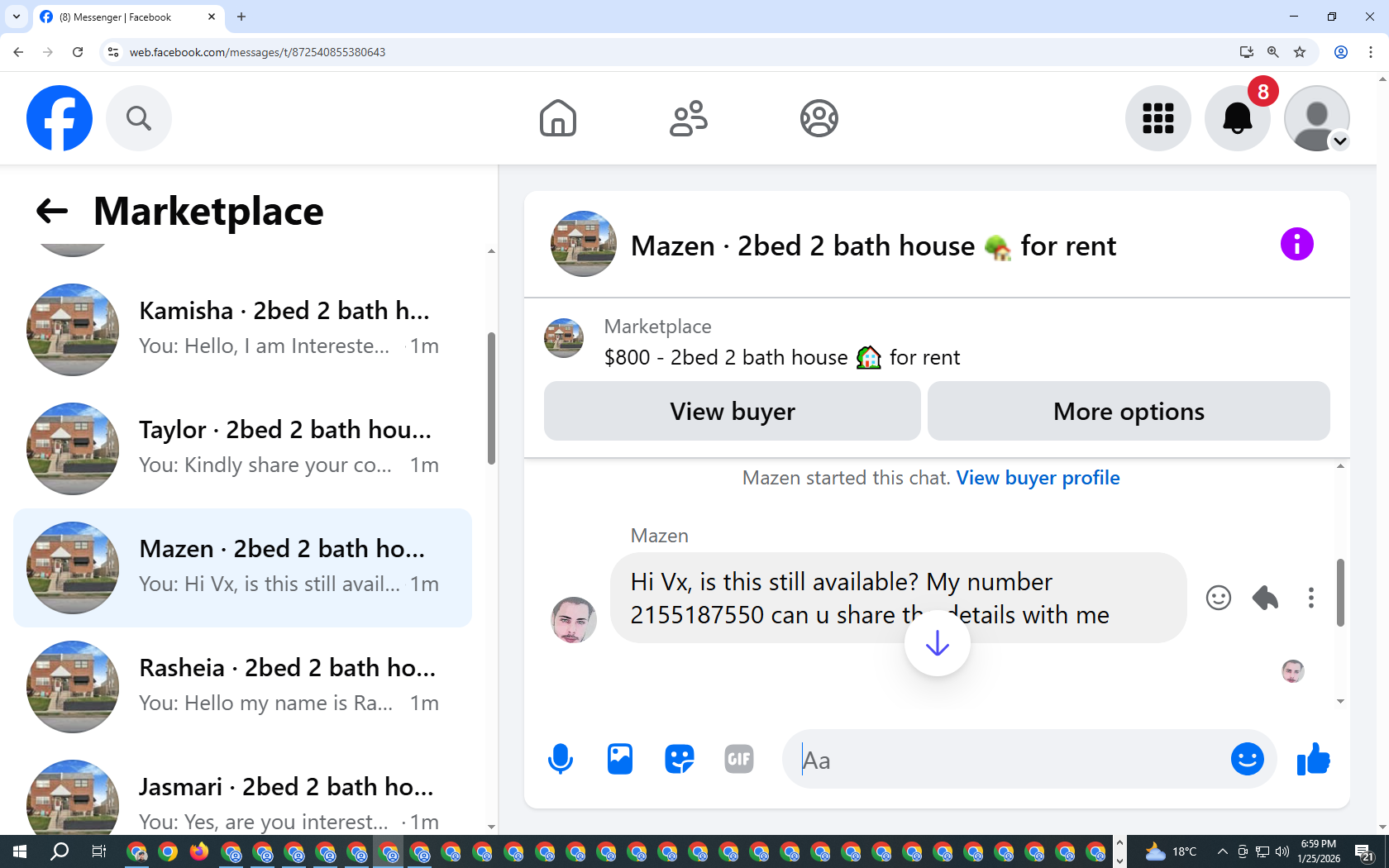This screenshot has height=868, width=1389.
Task: Click Mazen's listing thumbnail in chat header
Action: pos(584,244)
